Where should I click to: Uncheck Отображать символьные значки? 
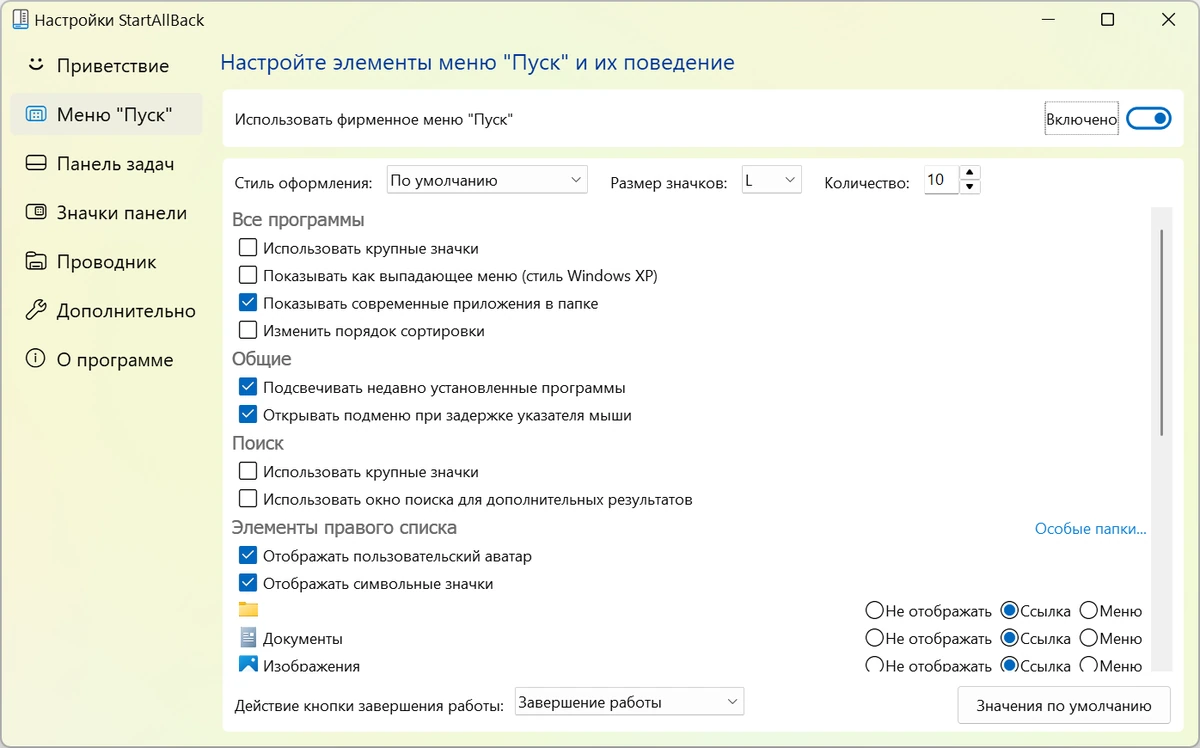(x=248, y=583)
